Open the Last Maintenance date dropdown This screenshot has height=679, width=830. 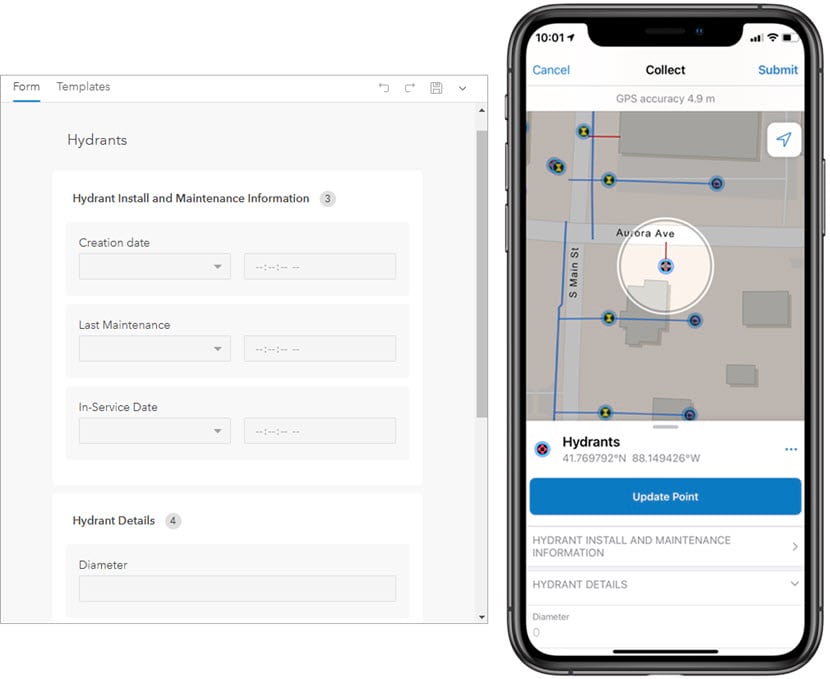(155, 349)
